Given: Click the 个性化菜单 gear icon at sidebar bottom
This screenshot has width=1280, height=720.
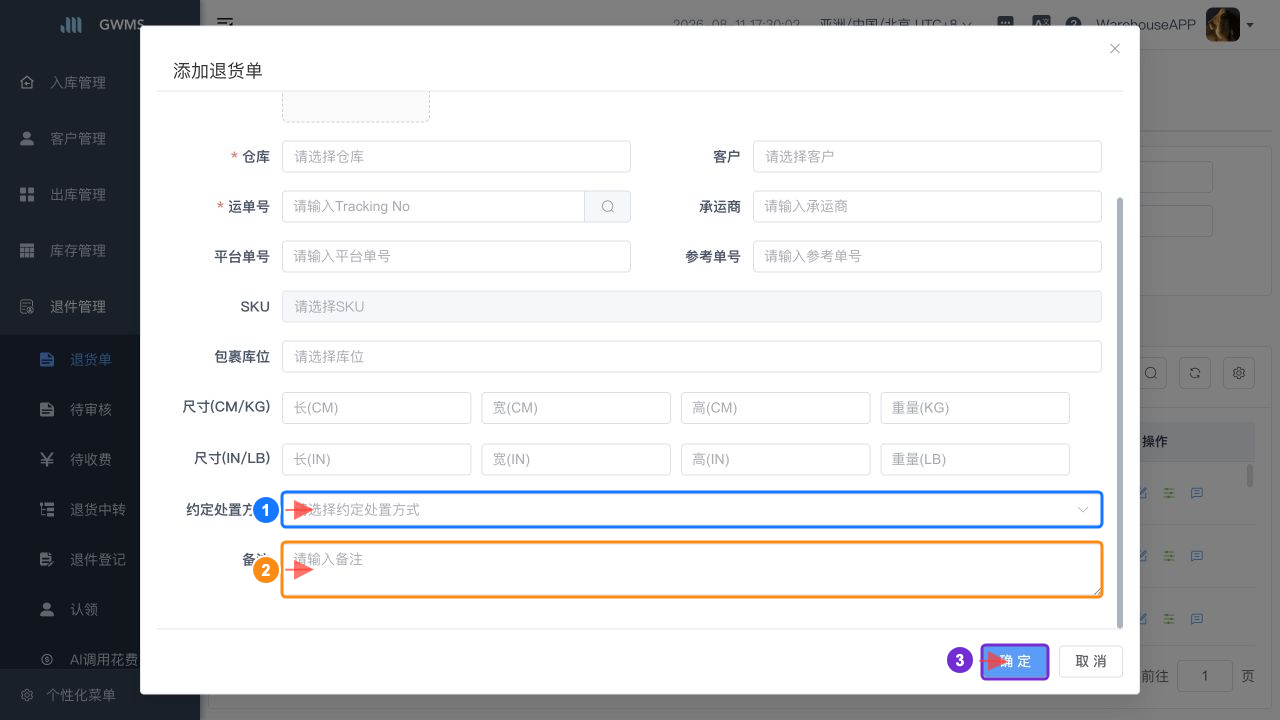Looking at the screenshot, I should [27, 695].
